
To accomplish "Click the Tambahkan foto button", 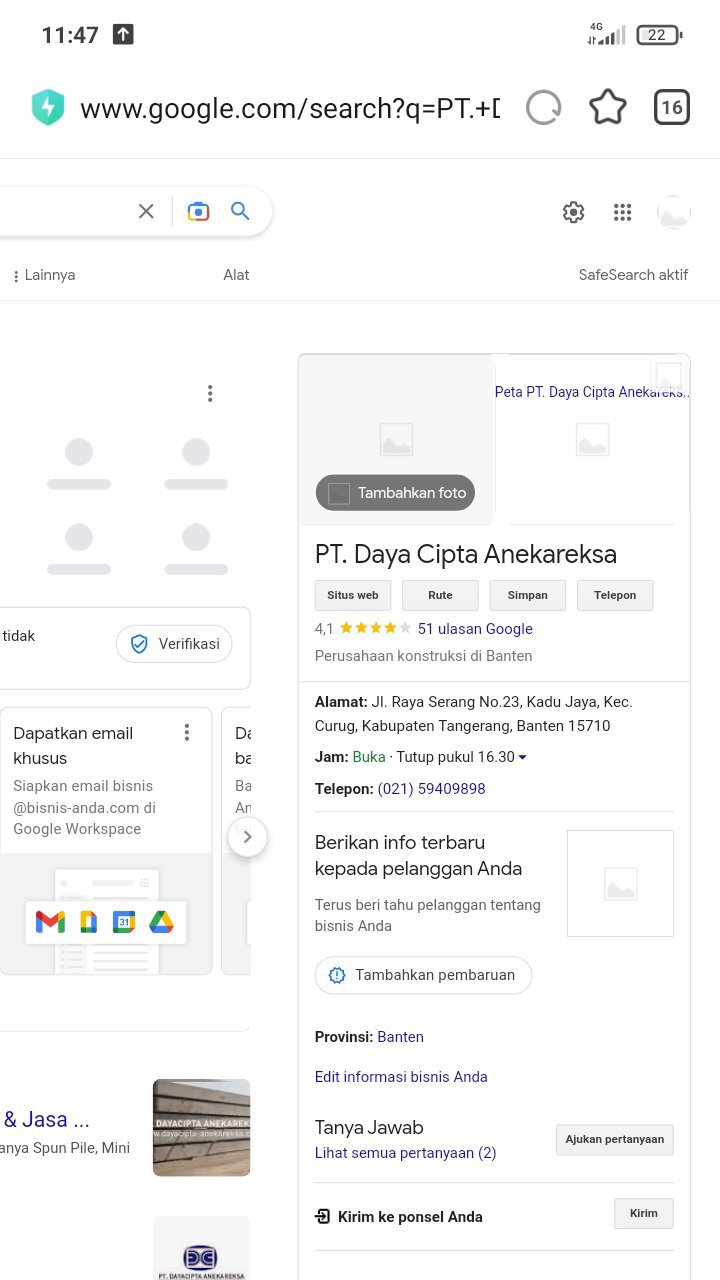I will pos(396,493).
